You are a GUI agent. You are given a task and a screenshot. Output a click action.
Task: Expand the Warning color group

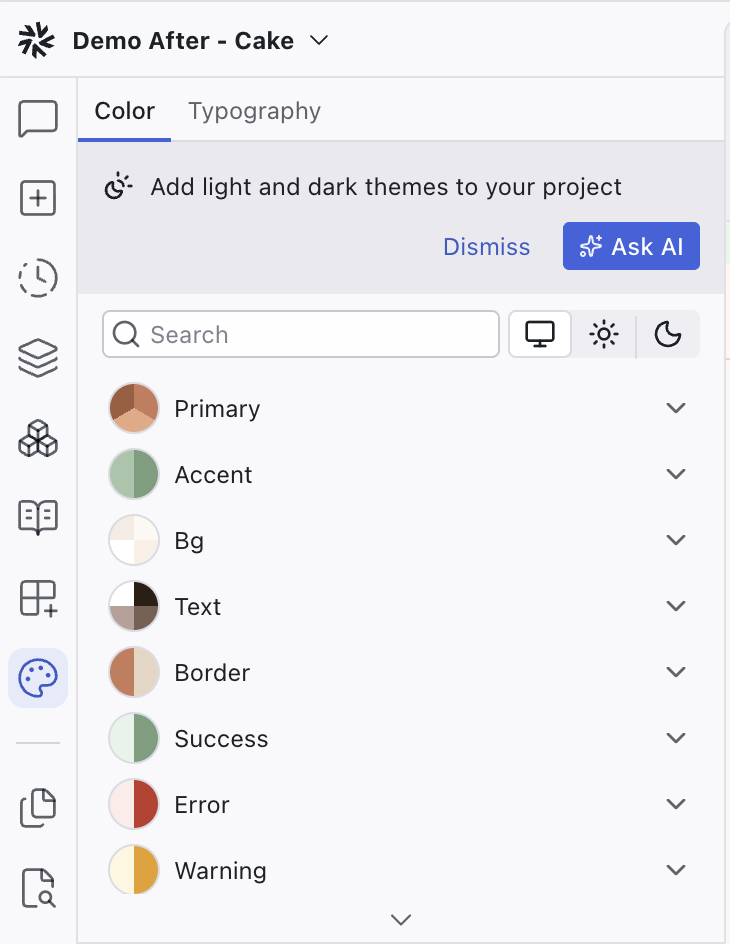click(675, 869)
